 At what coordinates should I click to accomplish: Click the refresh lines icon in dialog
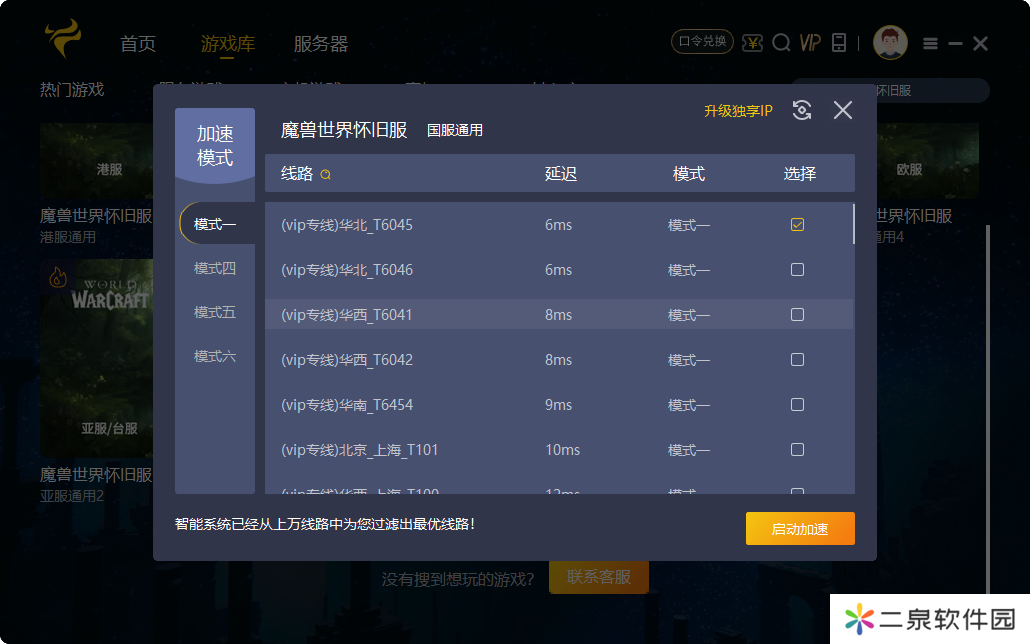coord(802,110)
